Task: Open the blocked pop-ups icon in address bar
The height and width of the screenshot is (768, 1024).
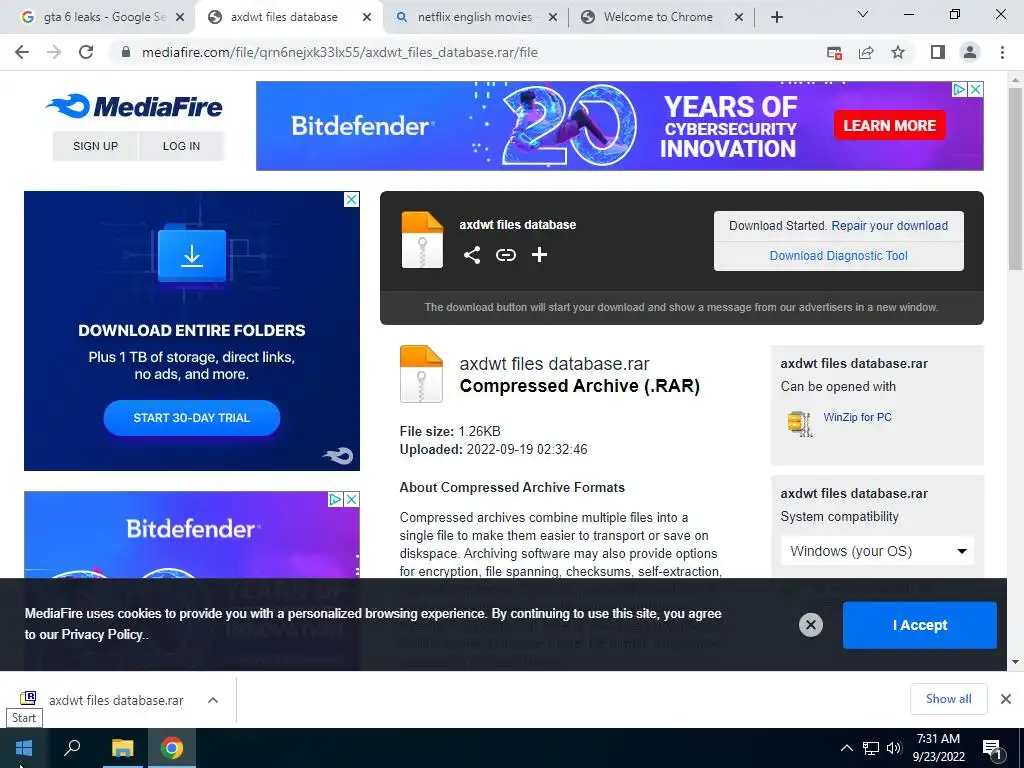Action: [834, 52]
